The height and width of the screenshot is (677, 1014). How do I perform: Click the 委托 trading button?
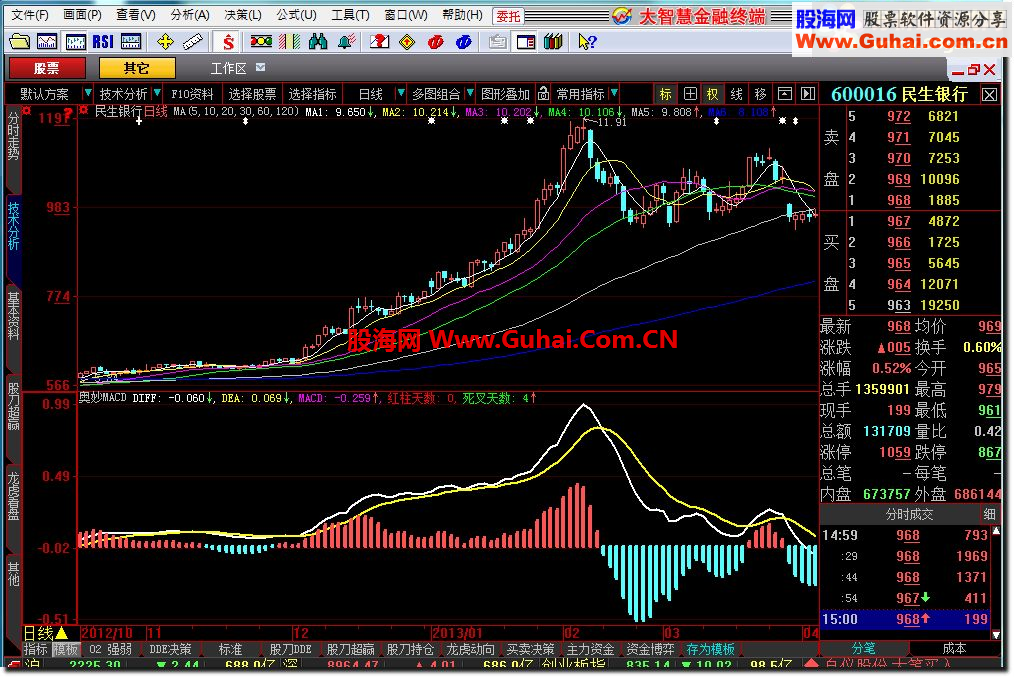tap(508, 16)
